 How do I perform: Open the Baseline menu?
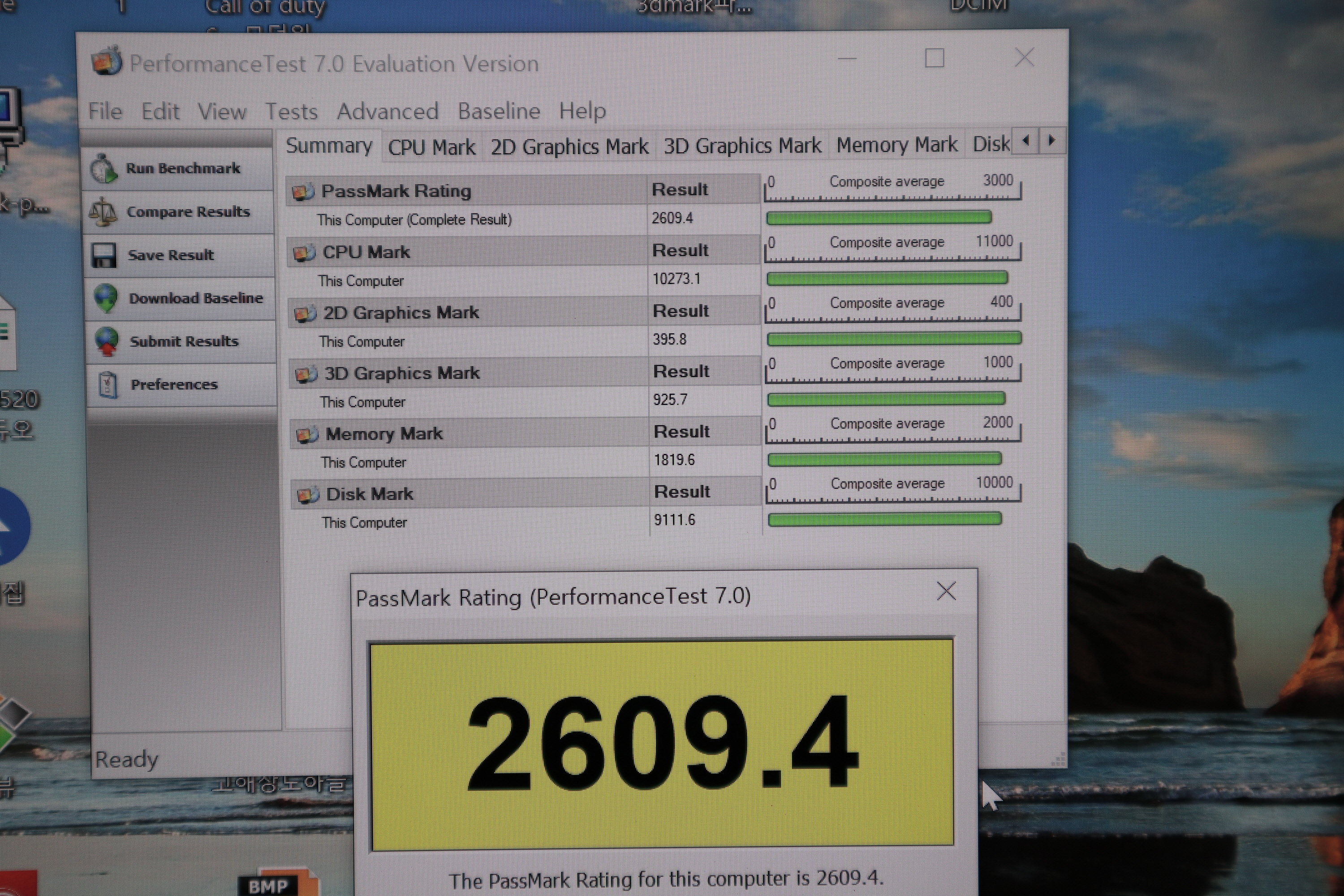499,112
